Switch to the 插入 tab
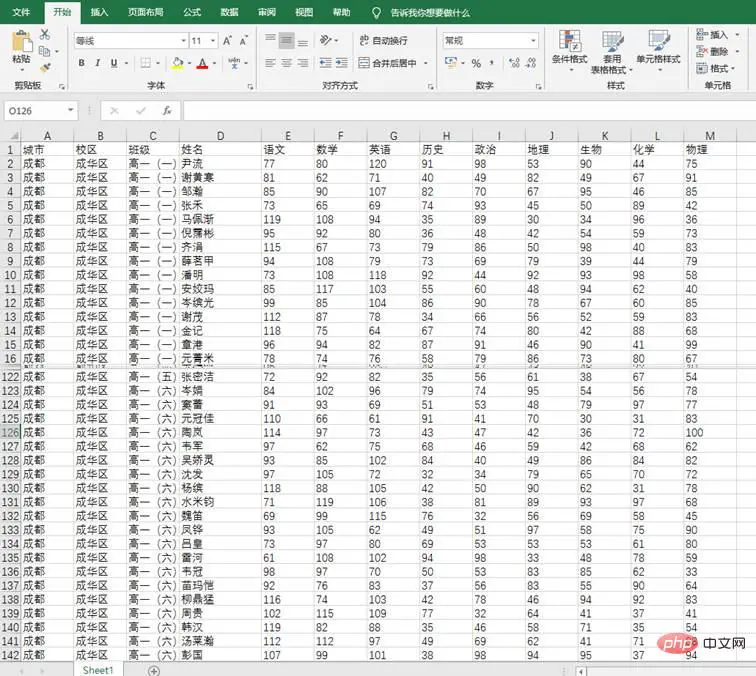This screenshot has height=676, width=756. click(99, 12)
